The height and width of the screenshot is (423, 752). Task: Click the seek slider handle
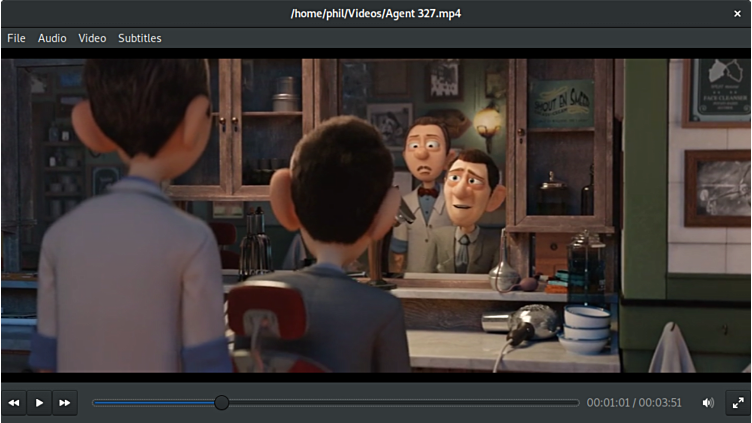[222, 403]
